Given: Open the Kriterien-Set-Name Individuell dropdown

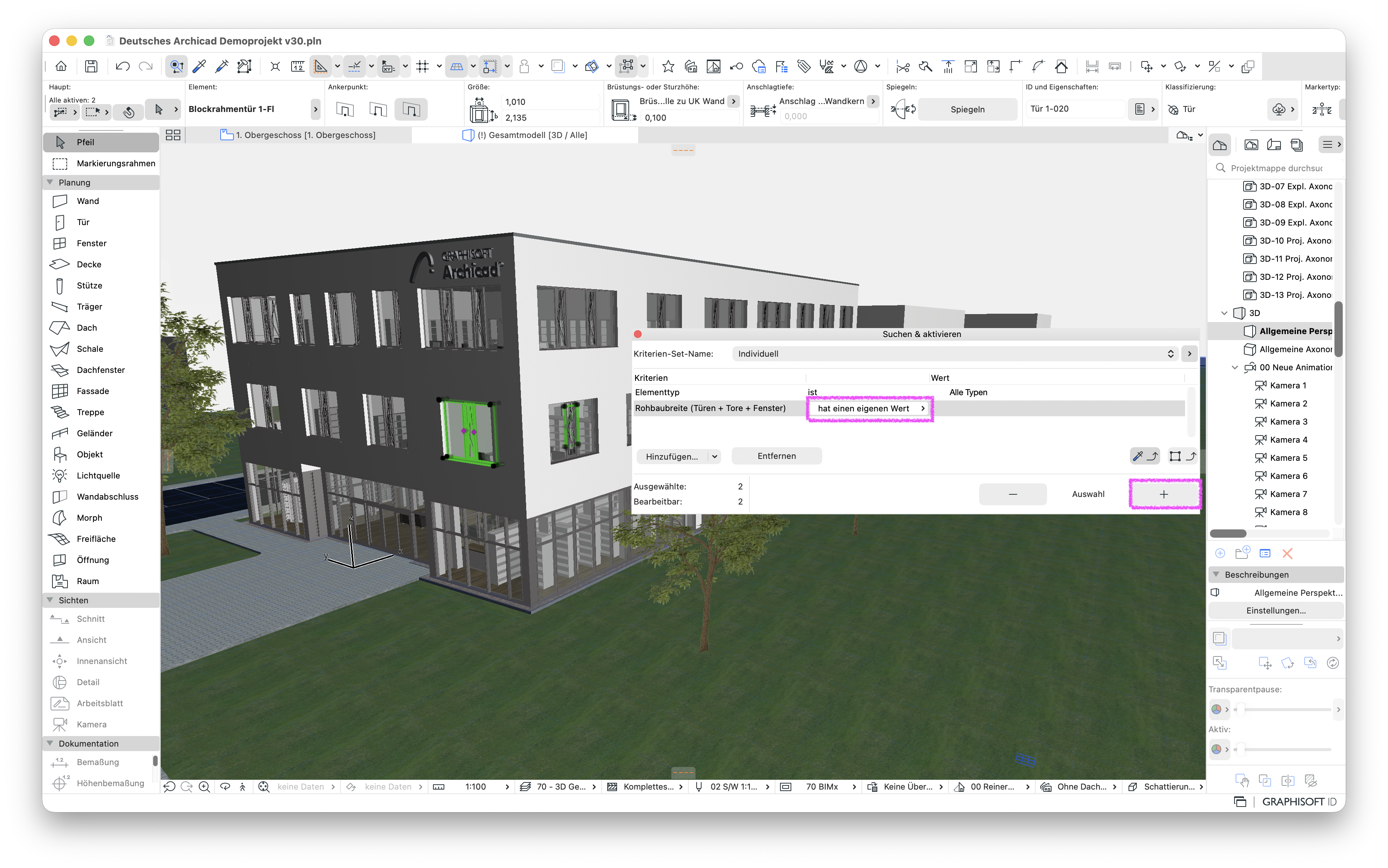Looking at the screenshot, I should tap(956, 354).
